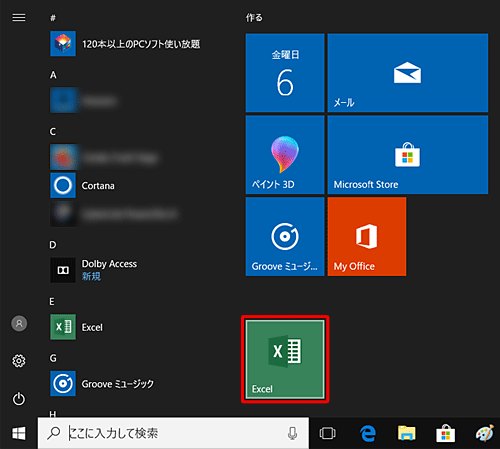
Task: Open the My Office tile
Action: (367, 237)
